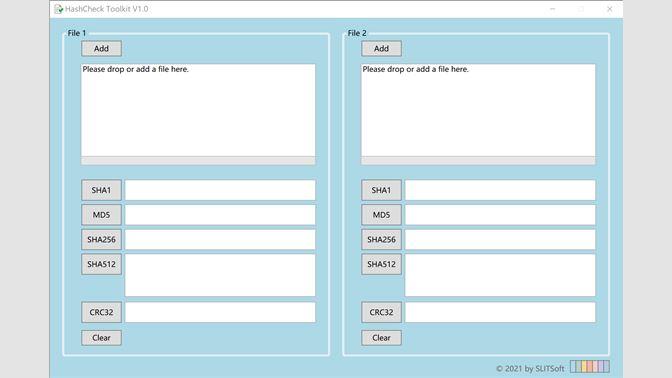Click the 'HashCheck Toolkit V1.0' window title
Screen dimensions: 672x378
pos(107,9)
